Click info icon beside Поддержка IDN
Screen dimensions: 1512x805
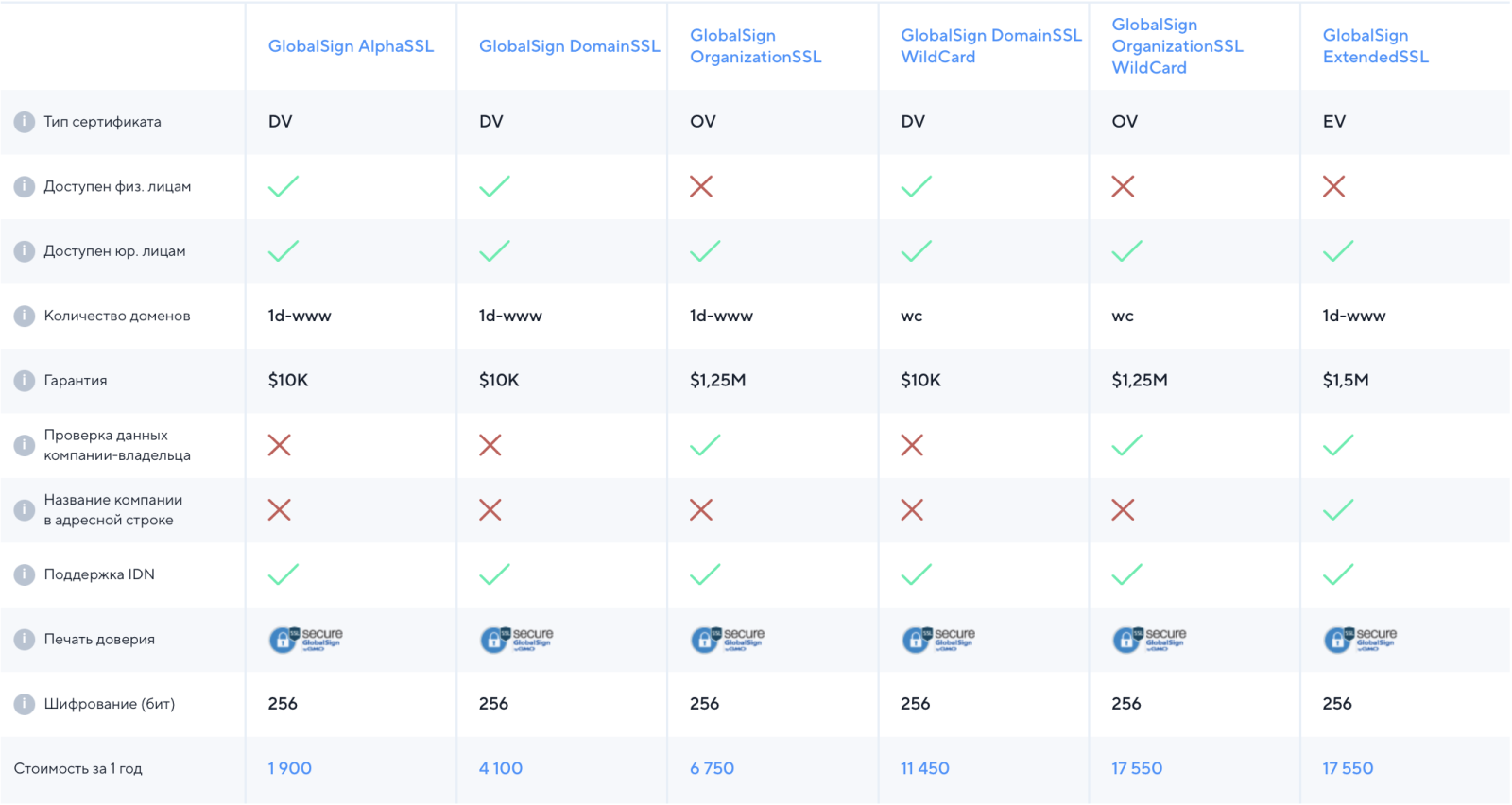[24, 574]
